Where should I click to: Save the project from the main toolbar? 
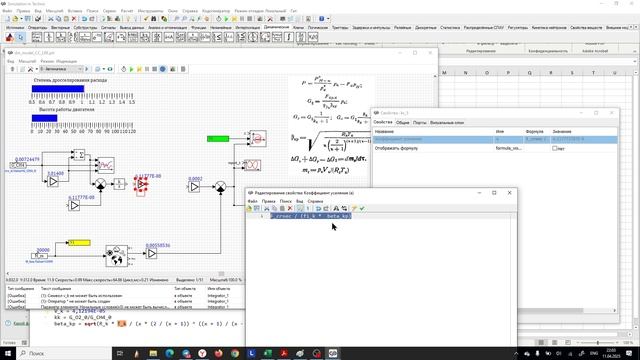(27, 19)
